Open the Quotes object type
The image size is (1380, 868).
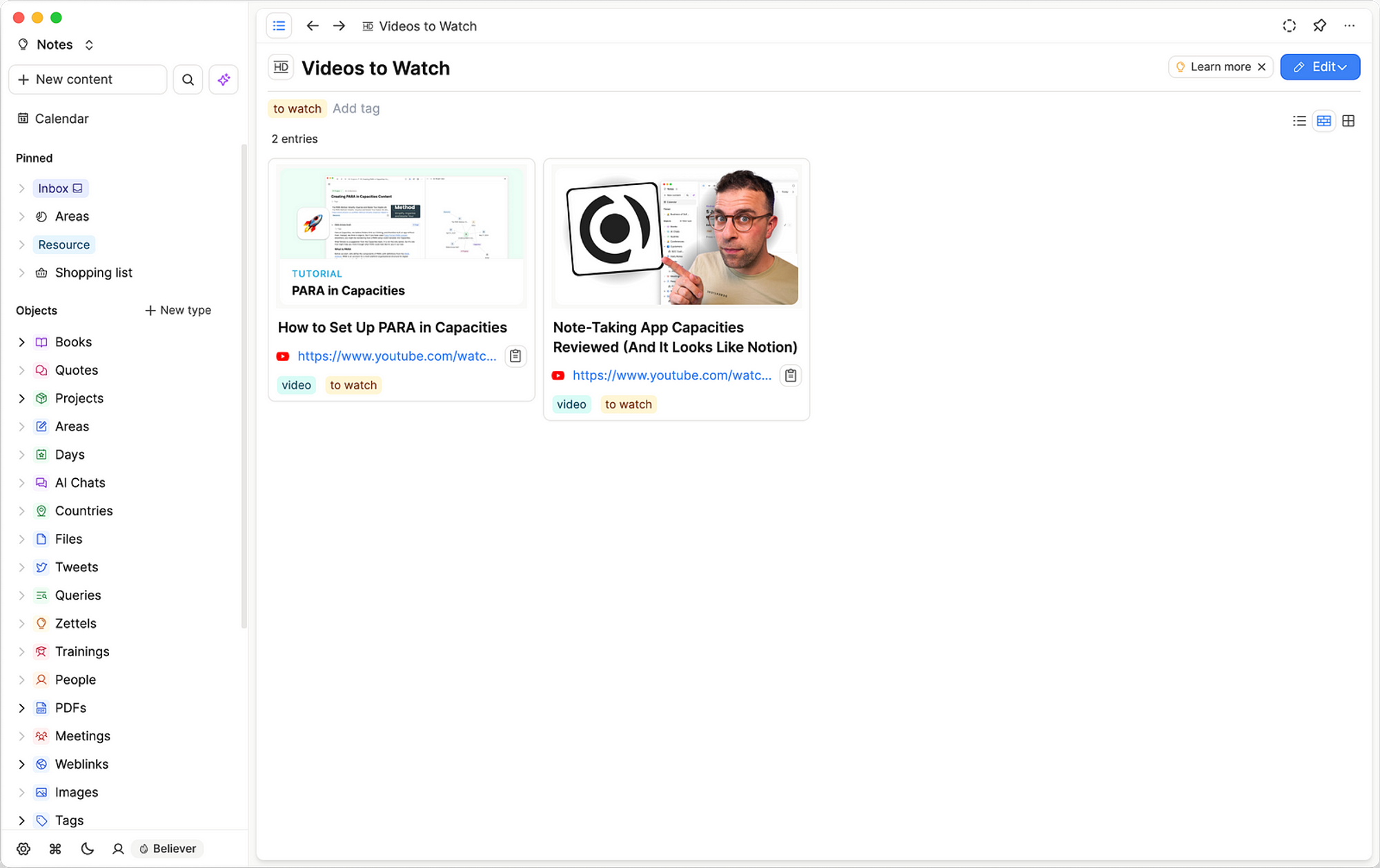point(76,371)
